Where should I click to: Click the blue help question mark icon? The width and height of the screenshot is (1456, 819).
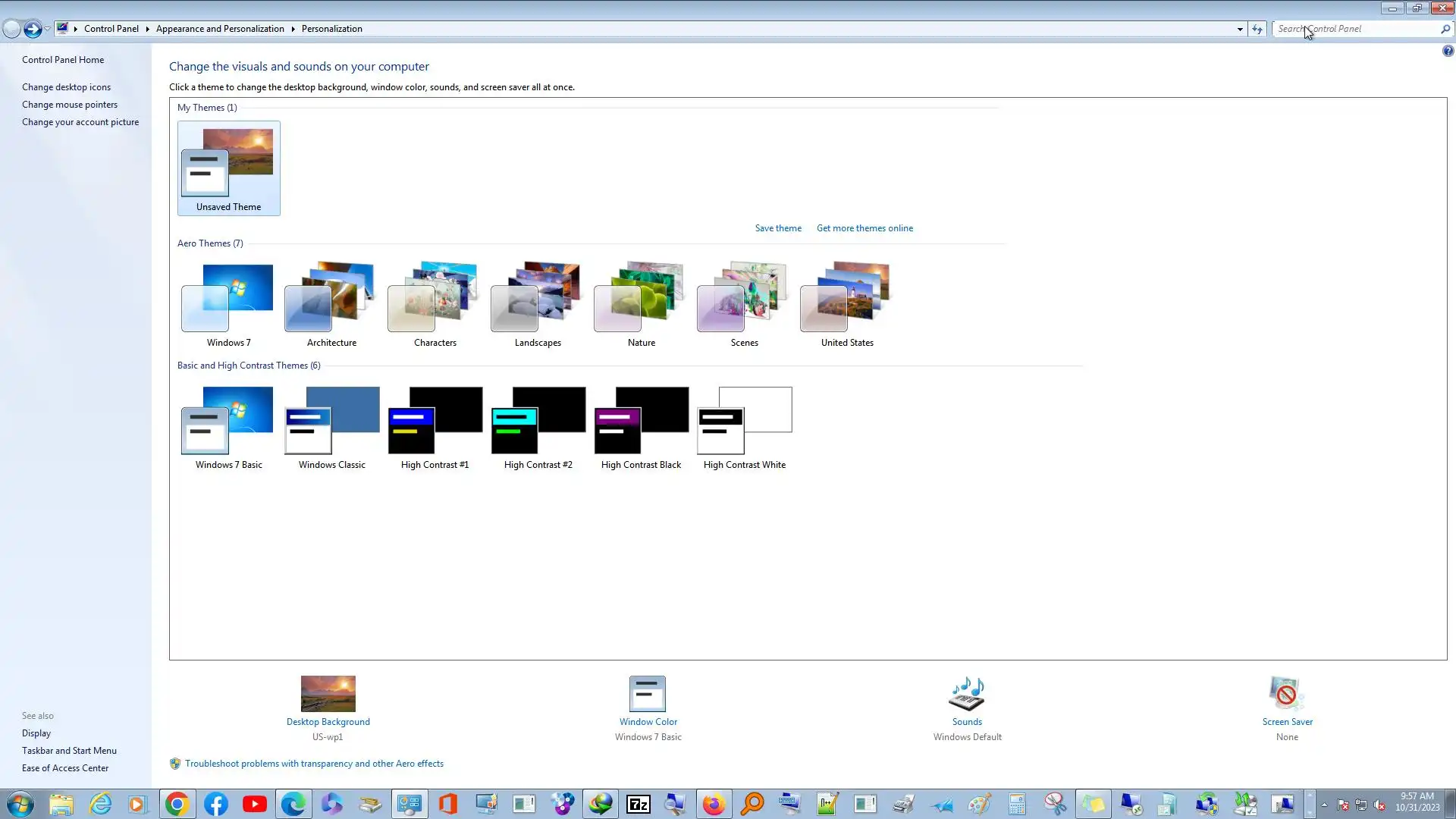pos(1448,51)
